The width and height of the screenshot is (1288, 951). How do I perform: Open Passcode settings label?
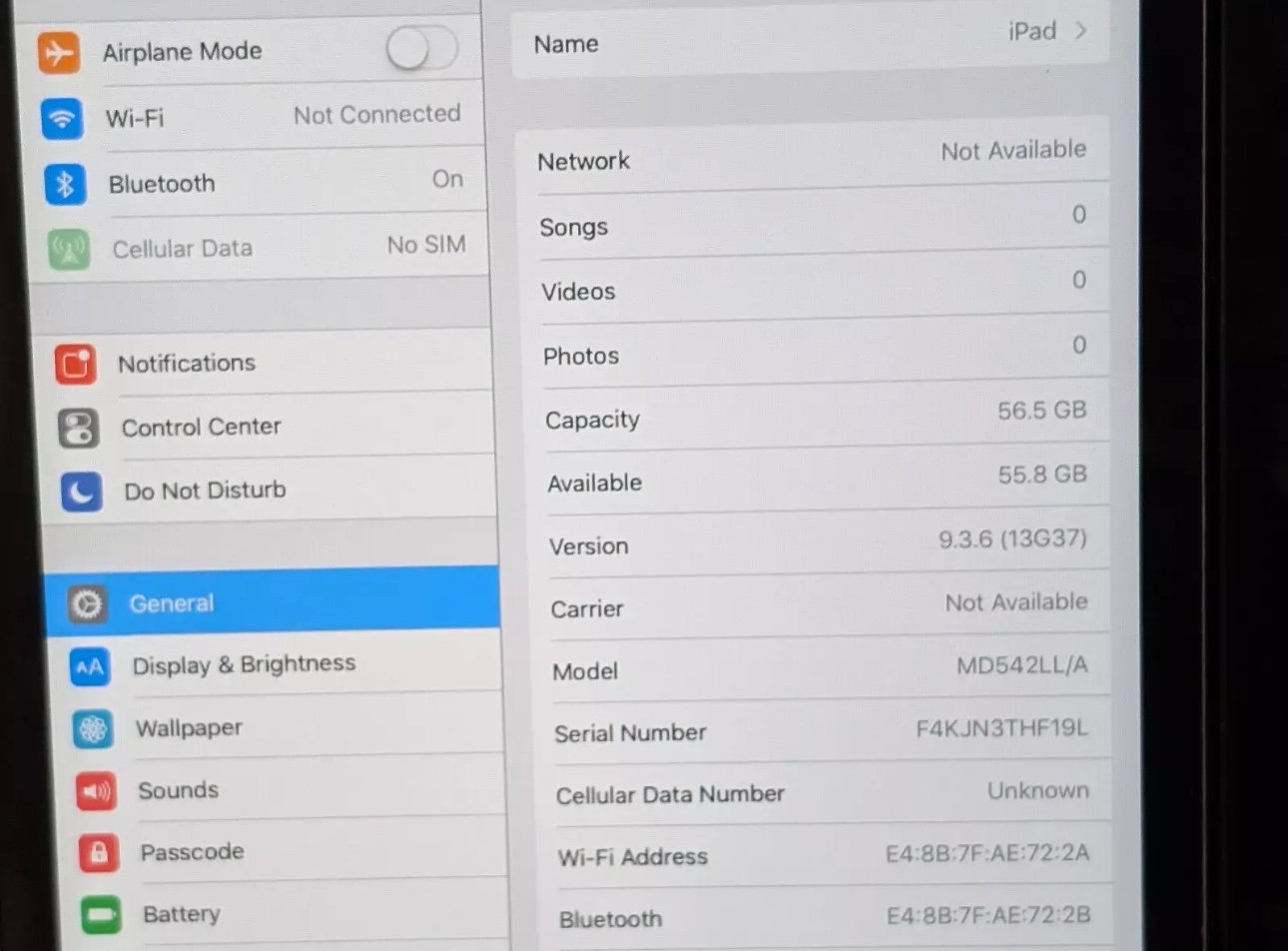(192, 852)
